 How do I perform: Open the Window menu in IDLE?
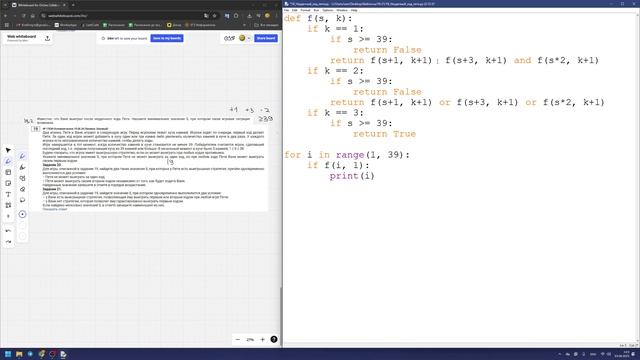pos(342,10)
